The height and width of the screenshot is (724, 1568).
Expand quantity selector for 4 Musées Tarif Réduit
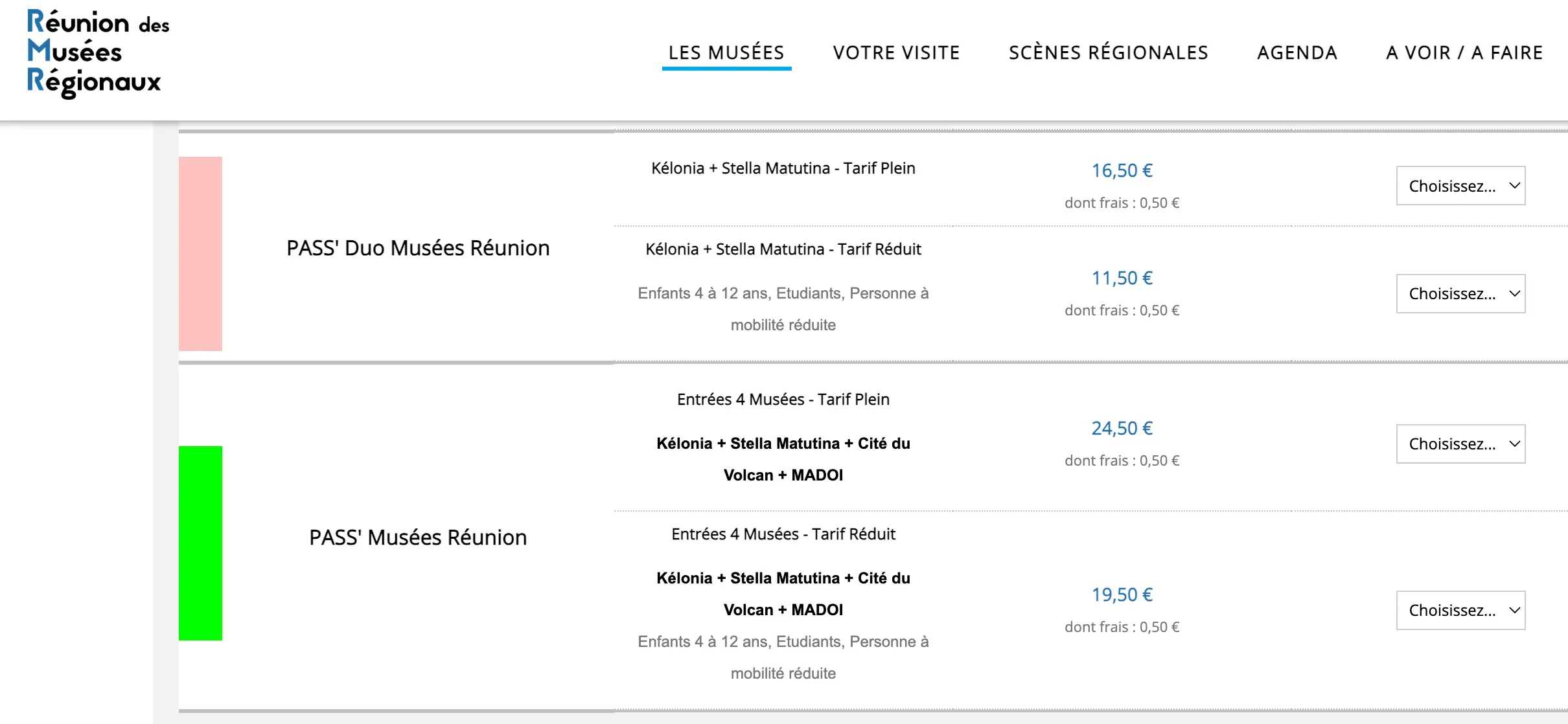(x=1460, y=610)
